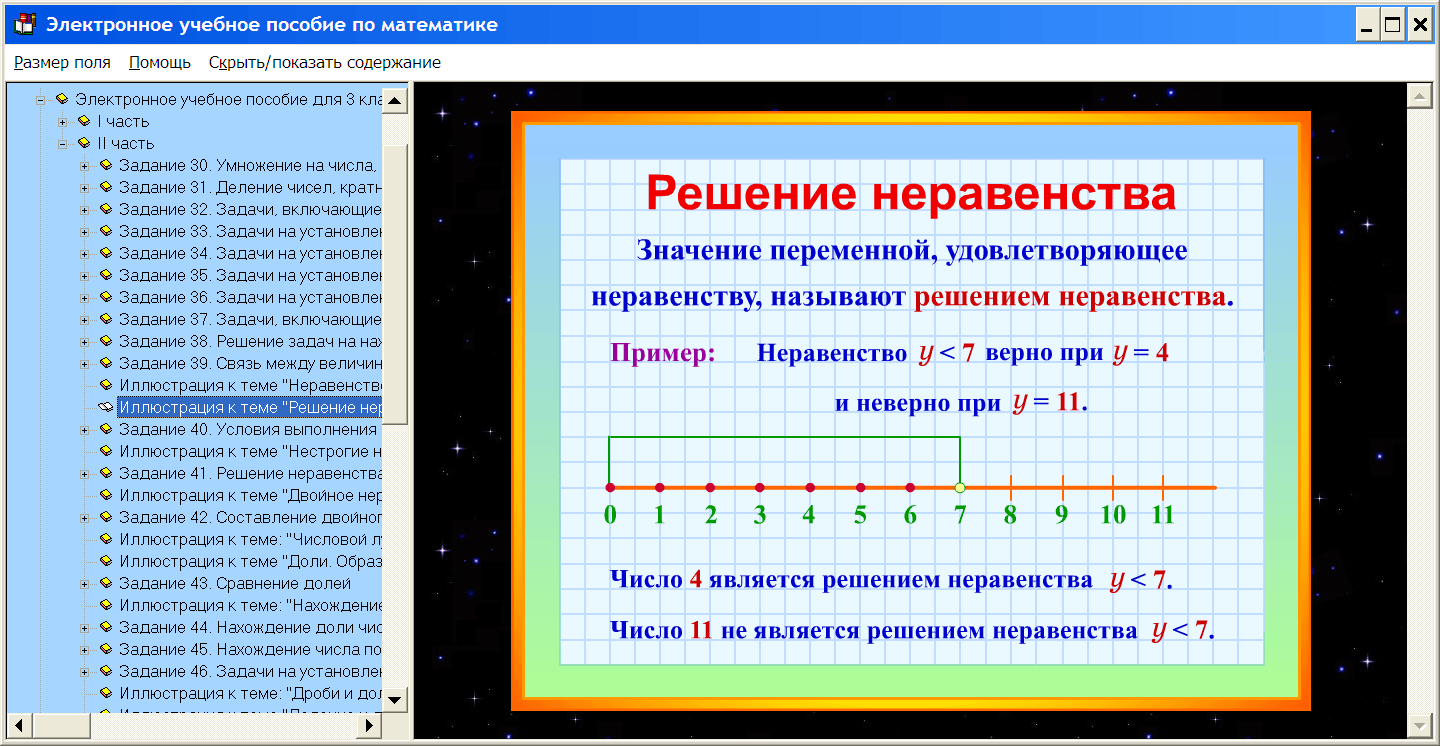Click the book icon of "Задание 43. Сравнение долей"
The image size is (1440, 746).
(108, 583)
